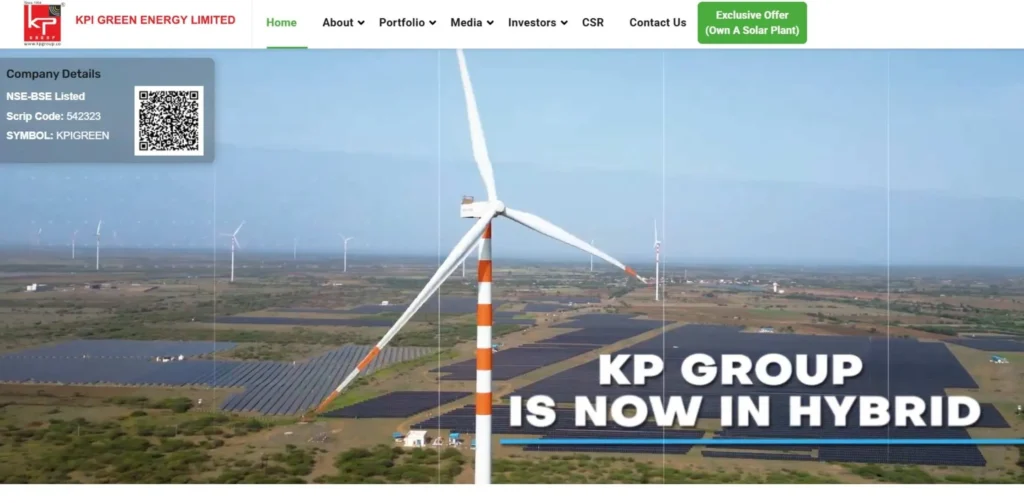Go to the CSR page
Image resolution: width=1024 pixels, height=503 pixels.
pyautogui.click(x=593, y=23)
